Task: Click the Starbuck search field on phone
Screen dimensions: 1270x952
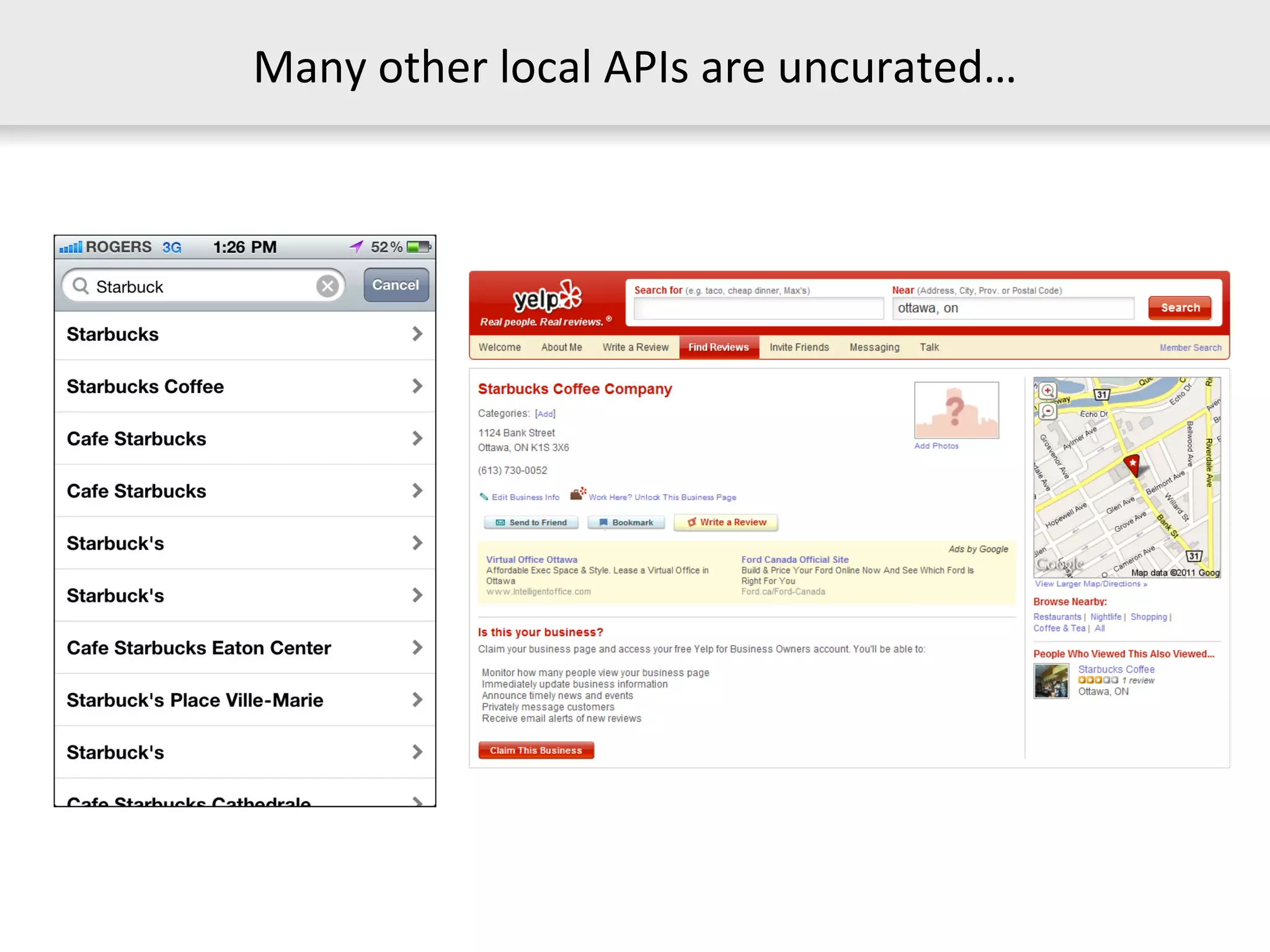Action: tap(203, 286)
